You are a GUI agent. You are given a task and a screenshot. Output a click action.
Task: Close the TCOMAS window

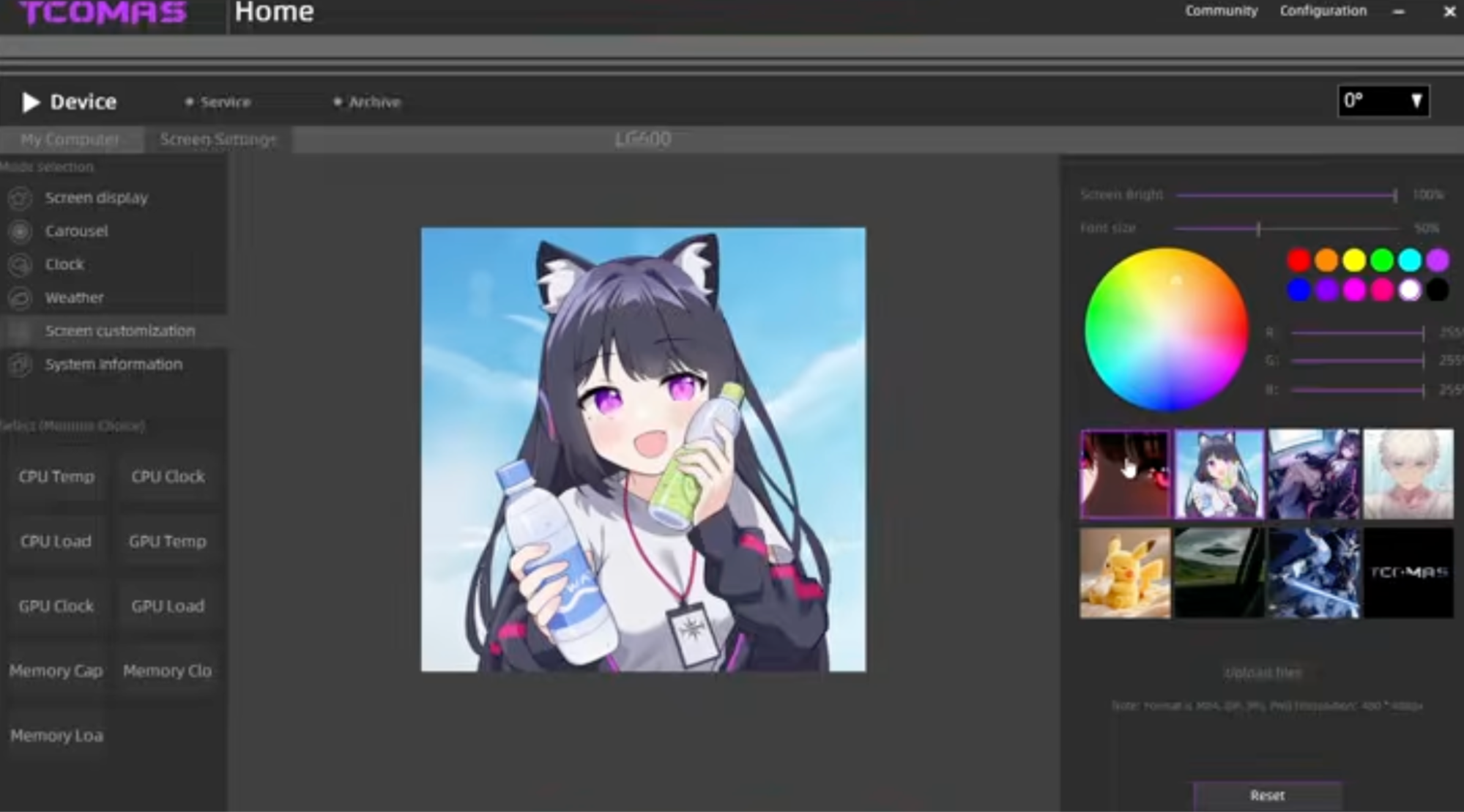[x=1449, y=12]
